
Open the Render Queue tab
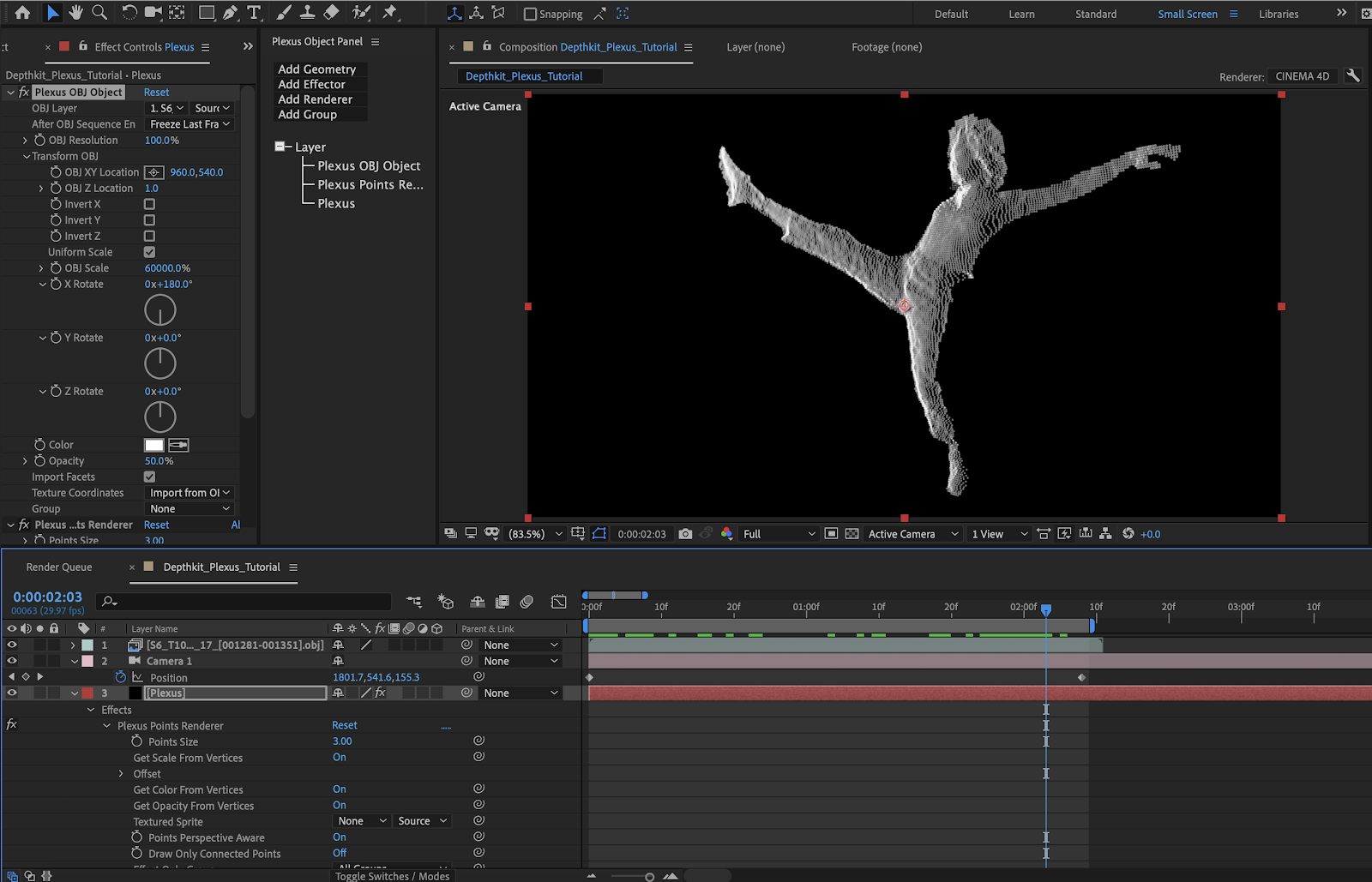click(x=59, y=567)
